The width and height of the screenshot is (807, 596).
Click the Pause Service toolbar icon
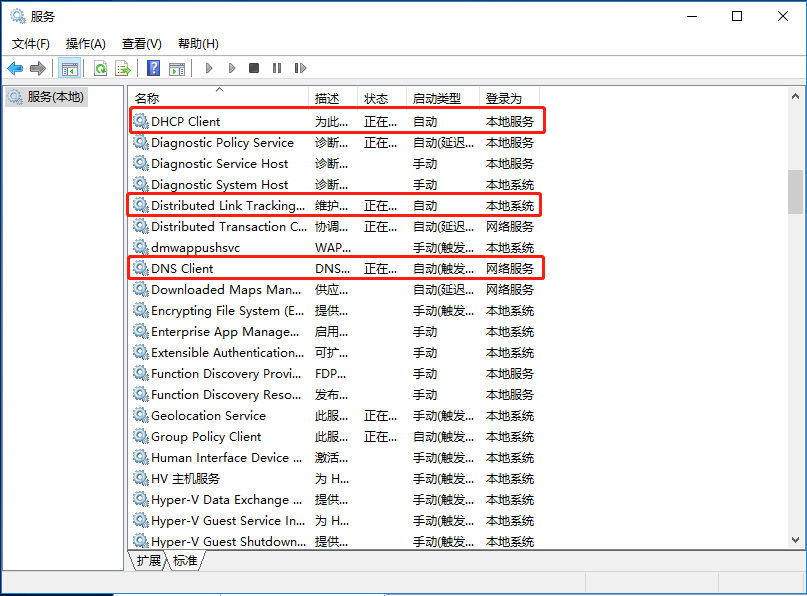tap(277, 68)
